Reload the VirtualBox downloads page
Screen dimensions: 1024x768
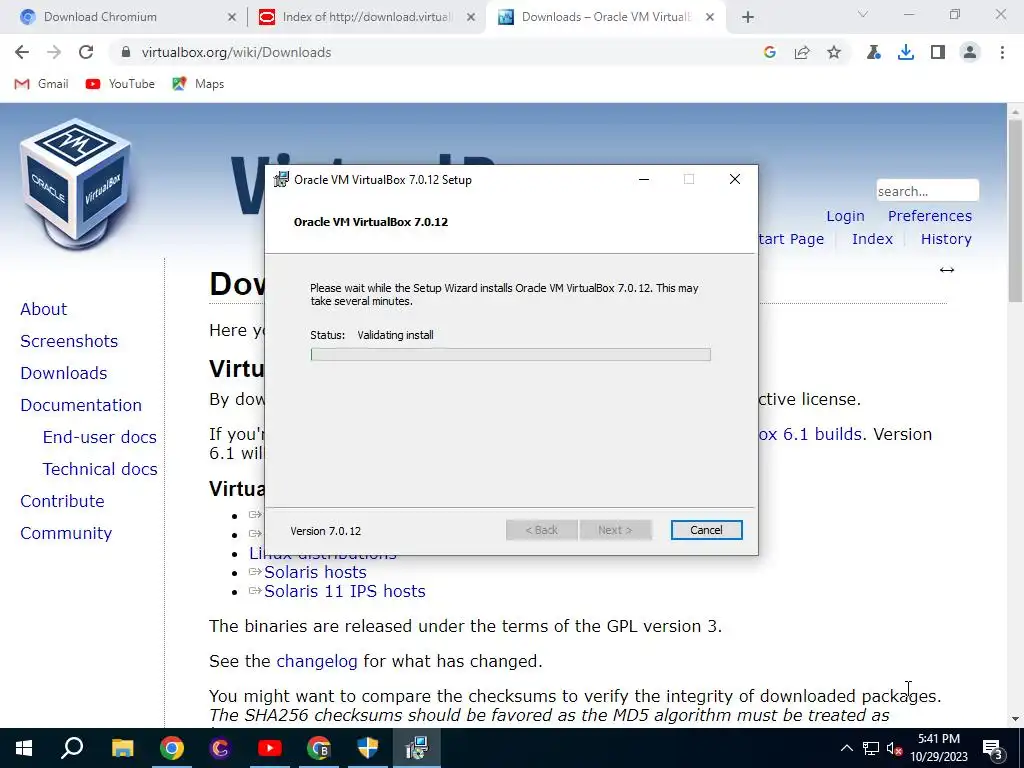(x=86, y=52)
